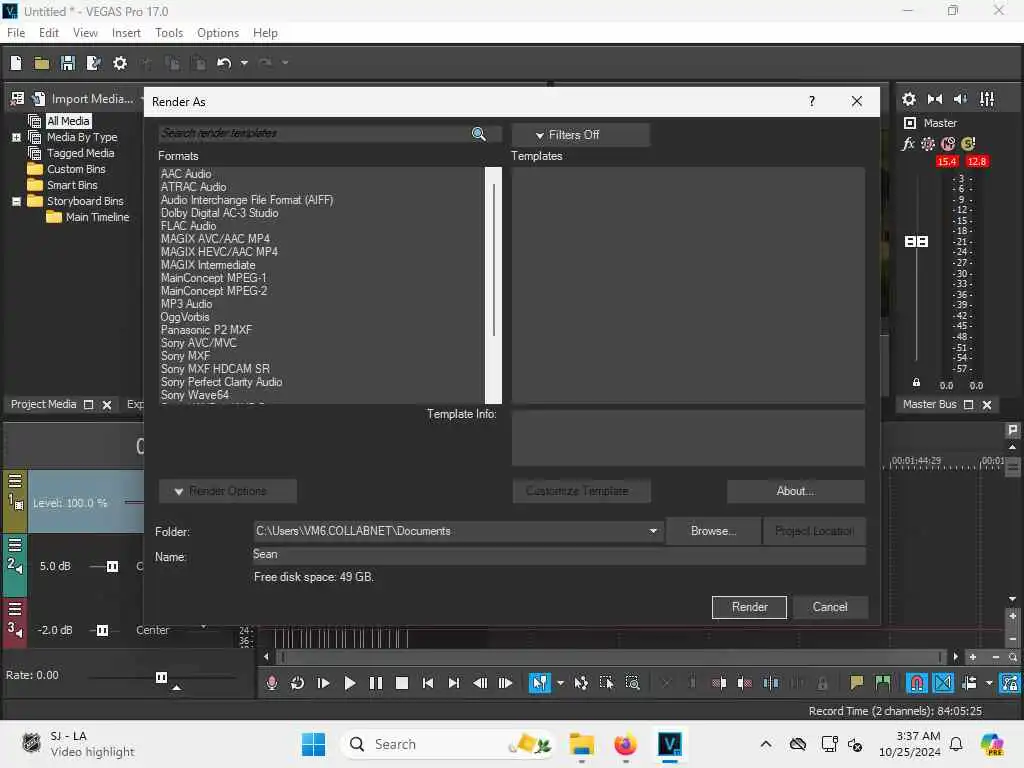Image resolution: width=1024 pixels, height=768 pixels.
Task: Collapse the Storyboard Bins tree node
Action: click(16, 201)
